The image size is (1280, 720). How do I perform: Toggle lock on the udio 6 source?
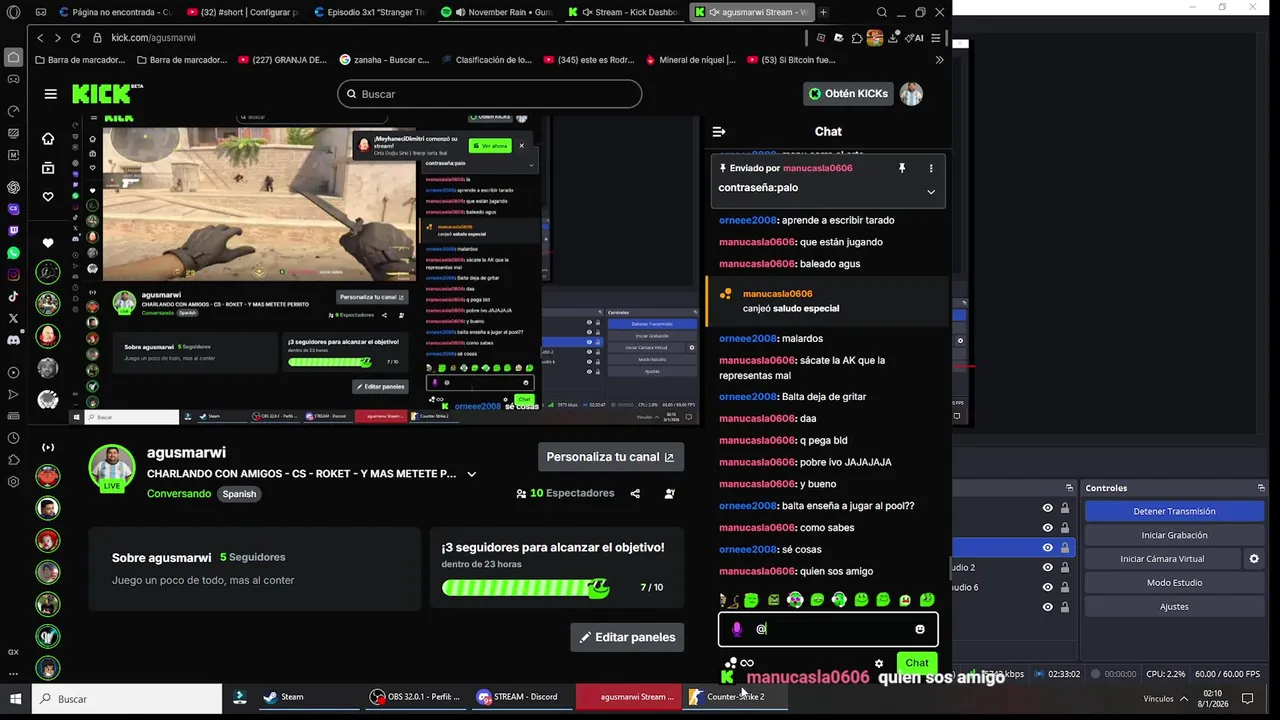coord(1065,587)
